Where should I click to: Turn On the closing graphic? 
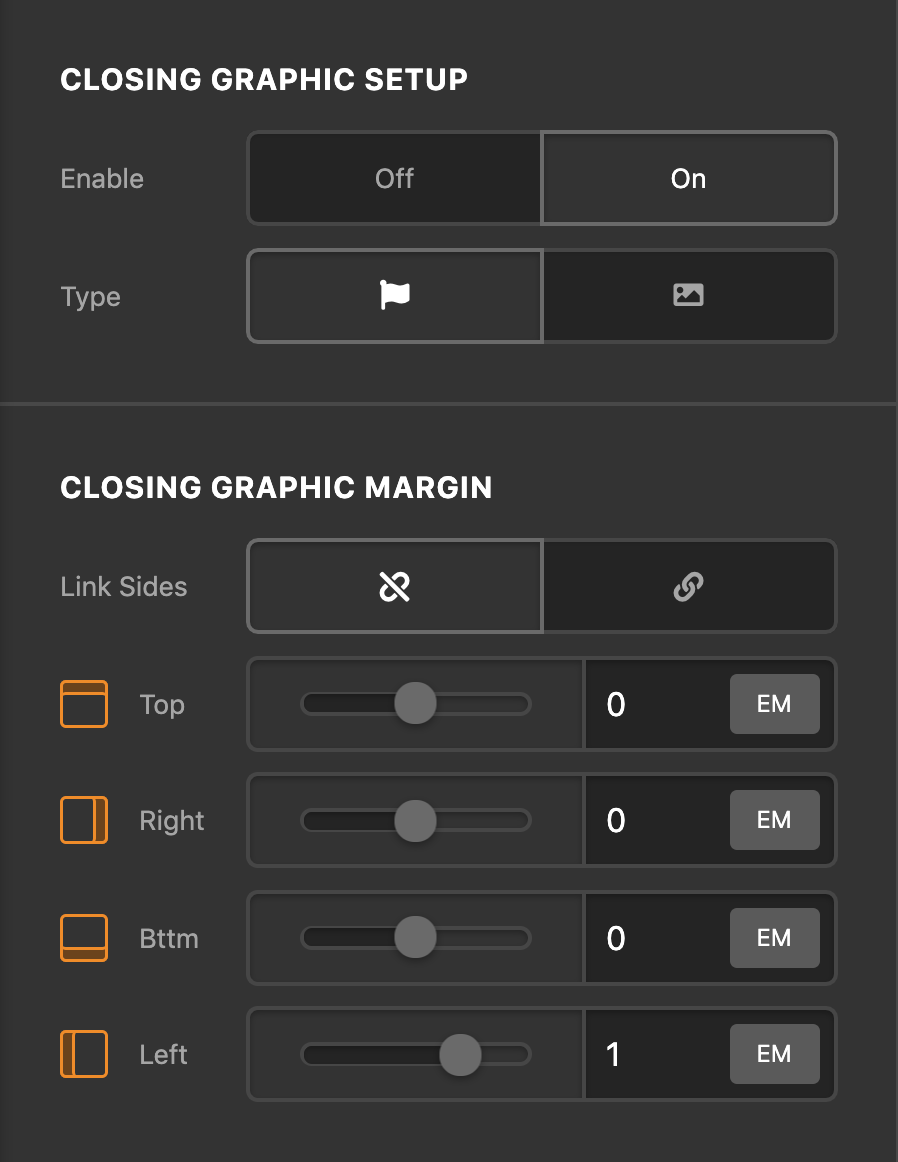(x=689, y=178)
